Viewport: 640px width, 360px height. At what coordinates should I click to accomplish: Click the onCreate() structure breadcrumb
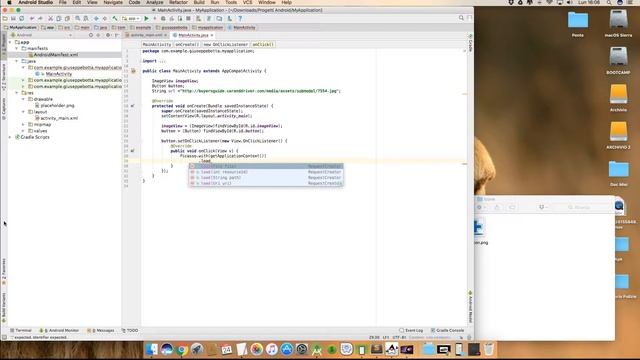pos(187,44)
